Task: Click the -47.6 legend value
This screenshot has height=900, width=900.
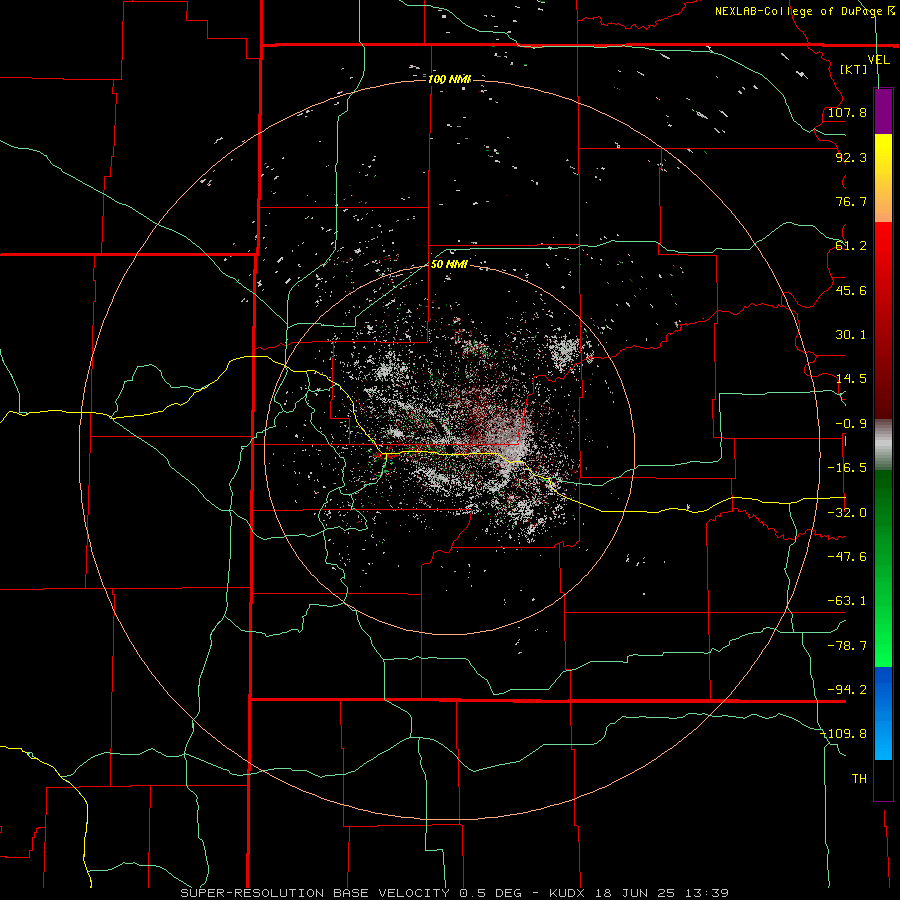Action: pyautogui.click(x=847, y=557)
